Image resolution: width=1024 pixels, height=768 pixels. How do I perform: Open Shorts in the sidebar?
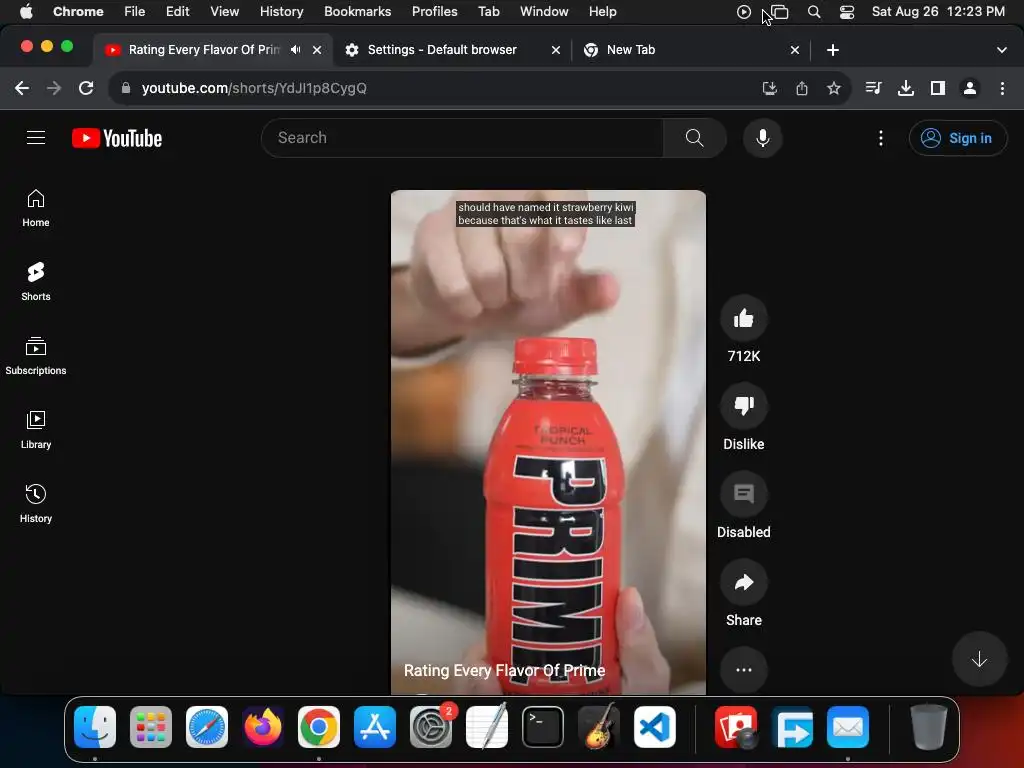(x=36, y=282)
